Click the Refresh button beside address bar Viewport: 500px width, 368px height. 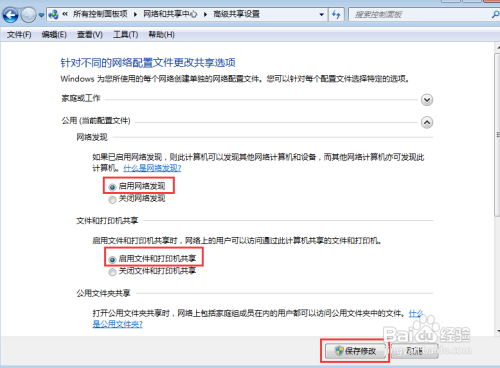click(336, 14)
